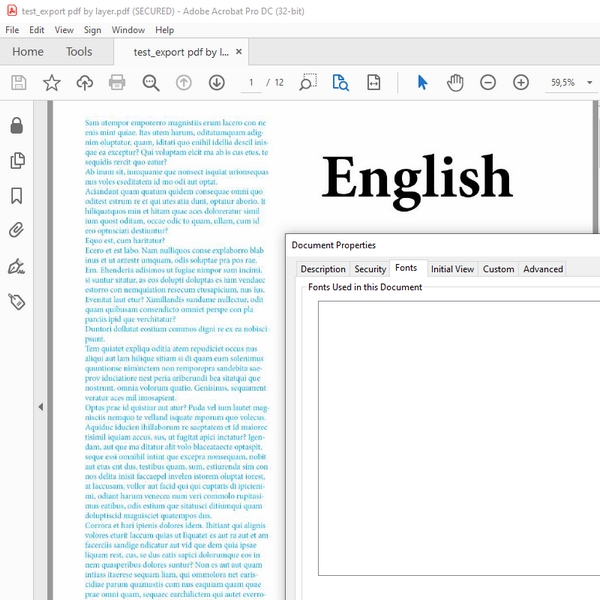
Task: Zoom out with minus icon
Action: (x=488, y=83)
